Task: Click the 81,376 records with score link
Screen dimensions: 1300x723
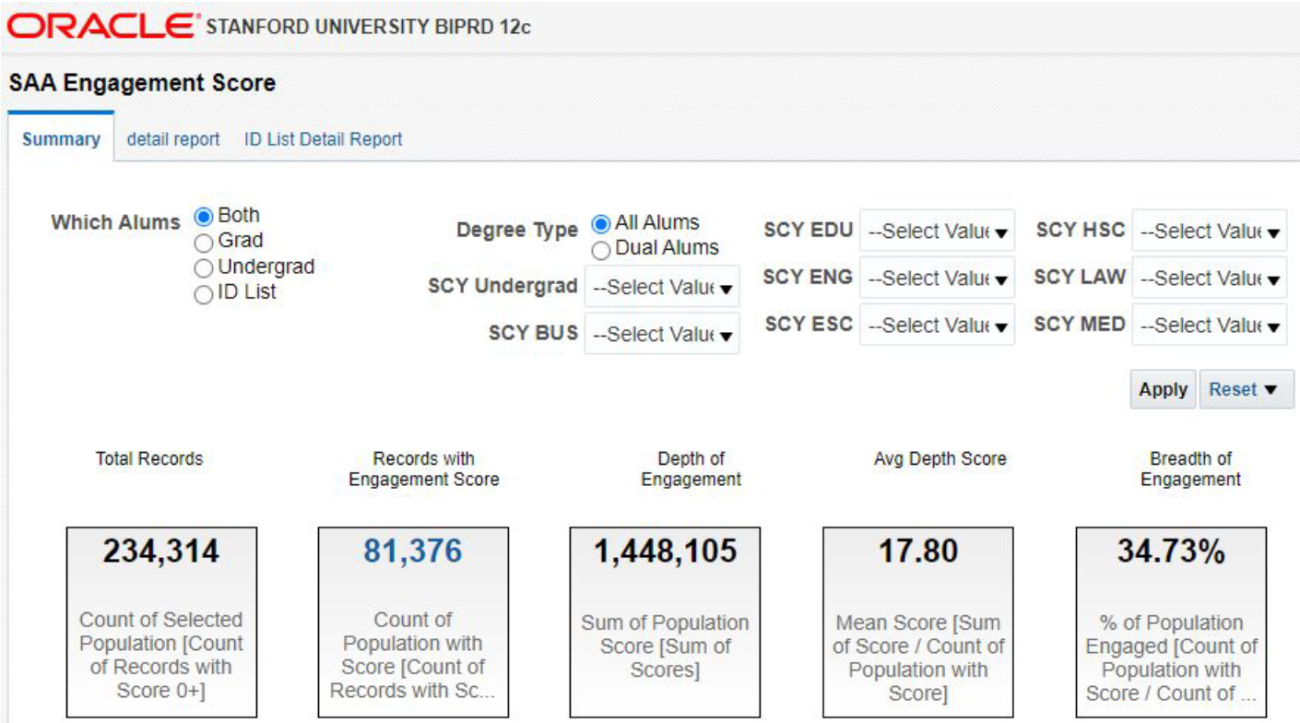Action: (413, 551)
